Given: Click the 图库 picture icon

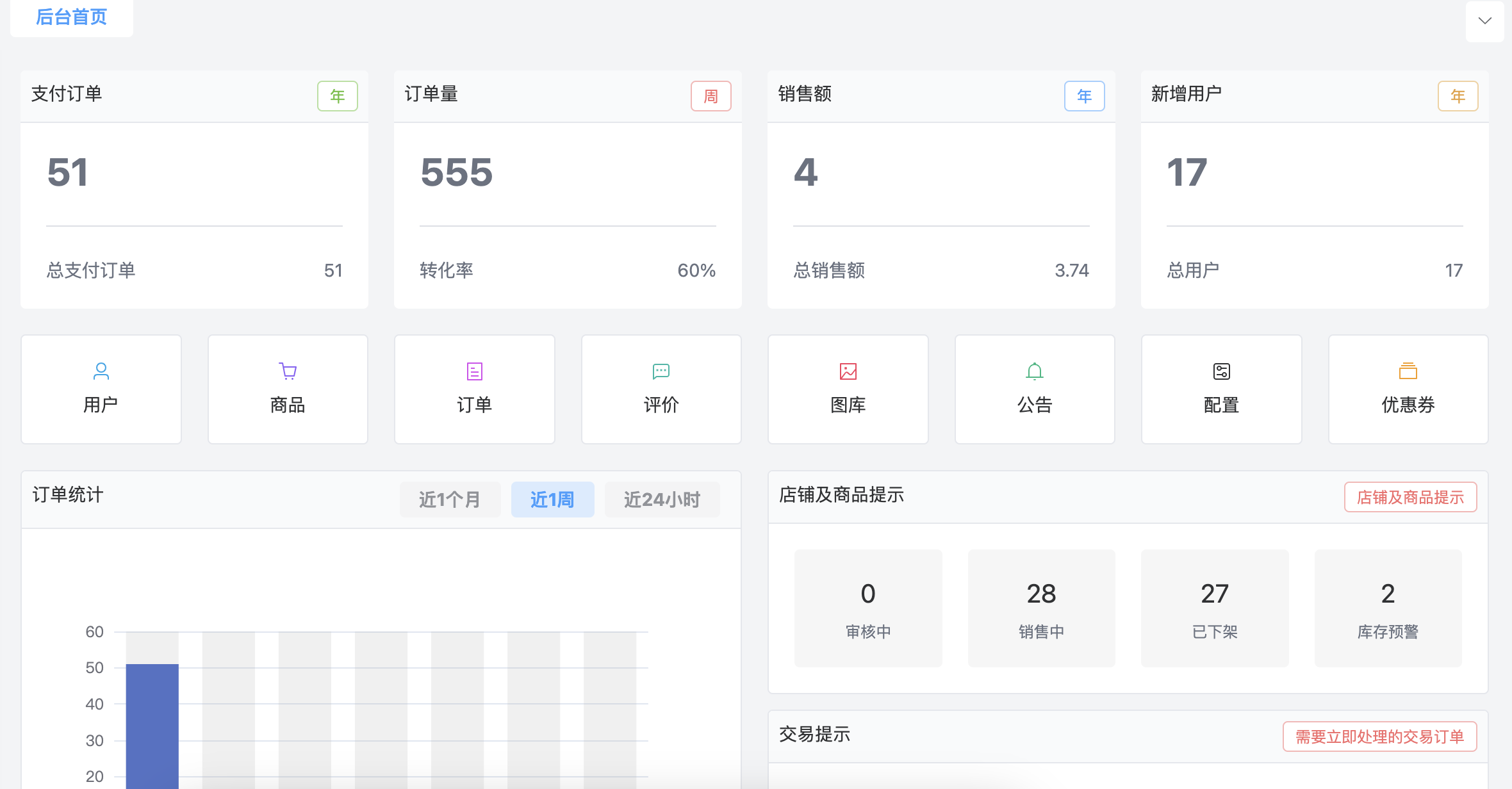Looking at the screenshot, I should point(848,371).
